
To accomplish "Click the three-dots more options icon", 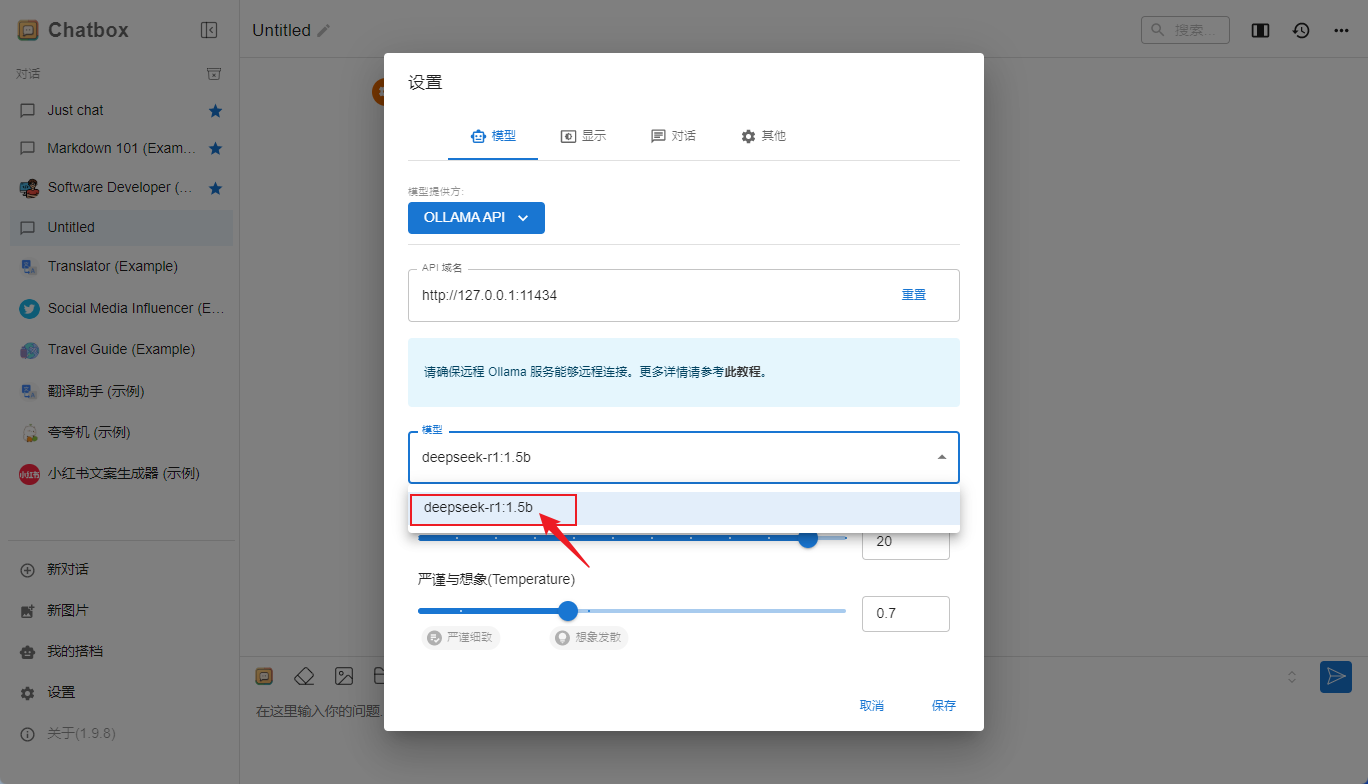I will tap(1342, 30).
